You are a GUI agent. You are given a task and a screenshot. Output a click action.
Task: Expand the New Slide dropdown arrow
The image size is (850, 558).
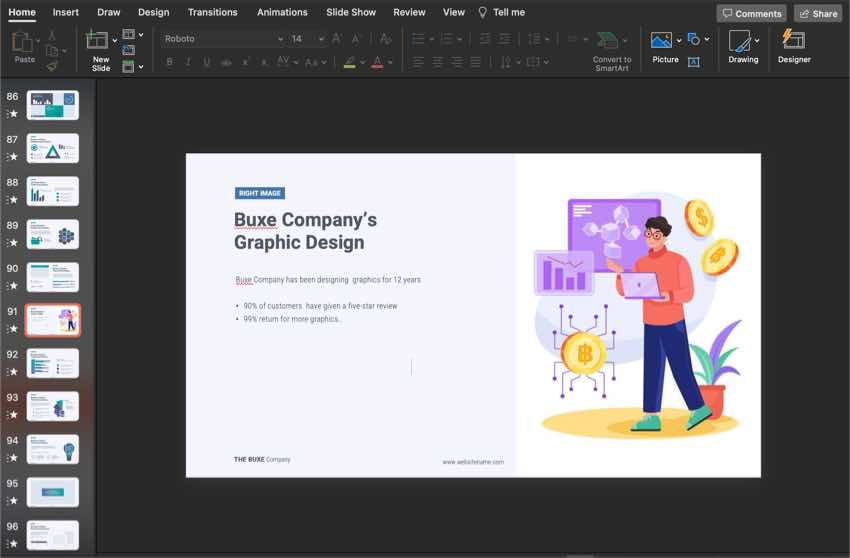(x=114, y=41)
